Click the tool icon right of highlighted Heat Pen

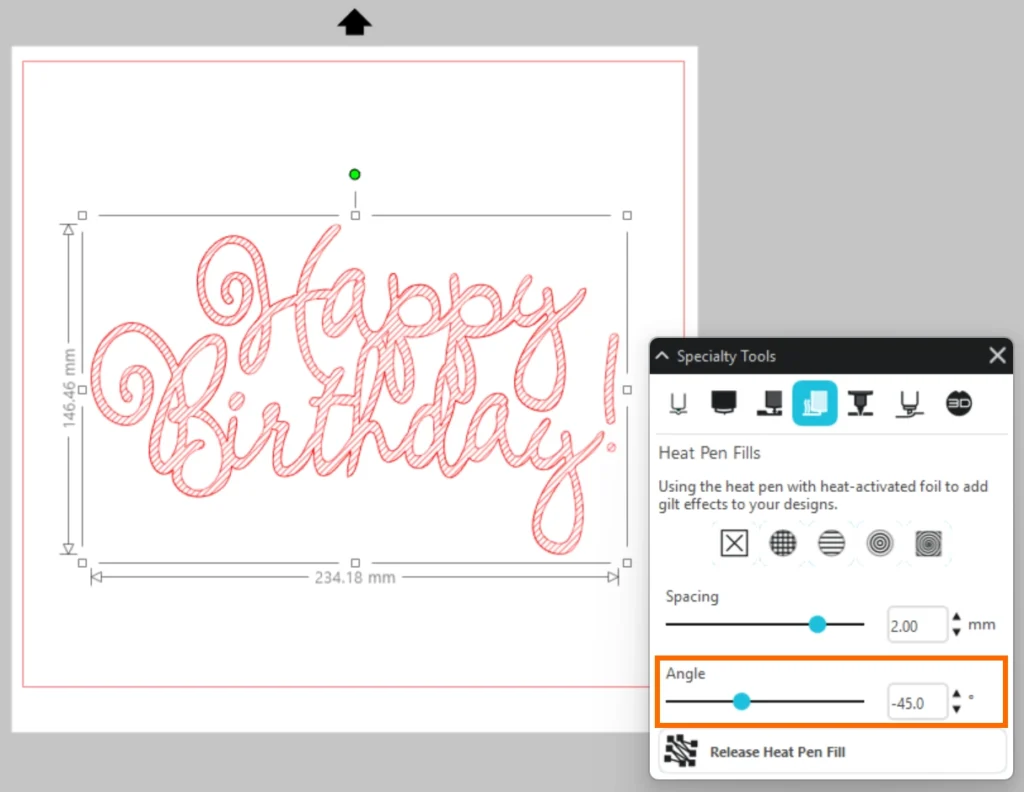point(861,403)
